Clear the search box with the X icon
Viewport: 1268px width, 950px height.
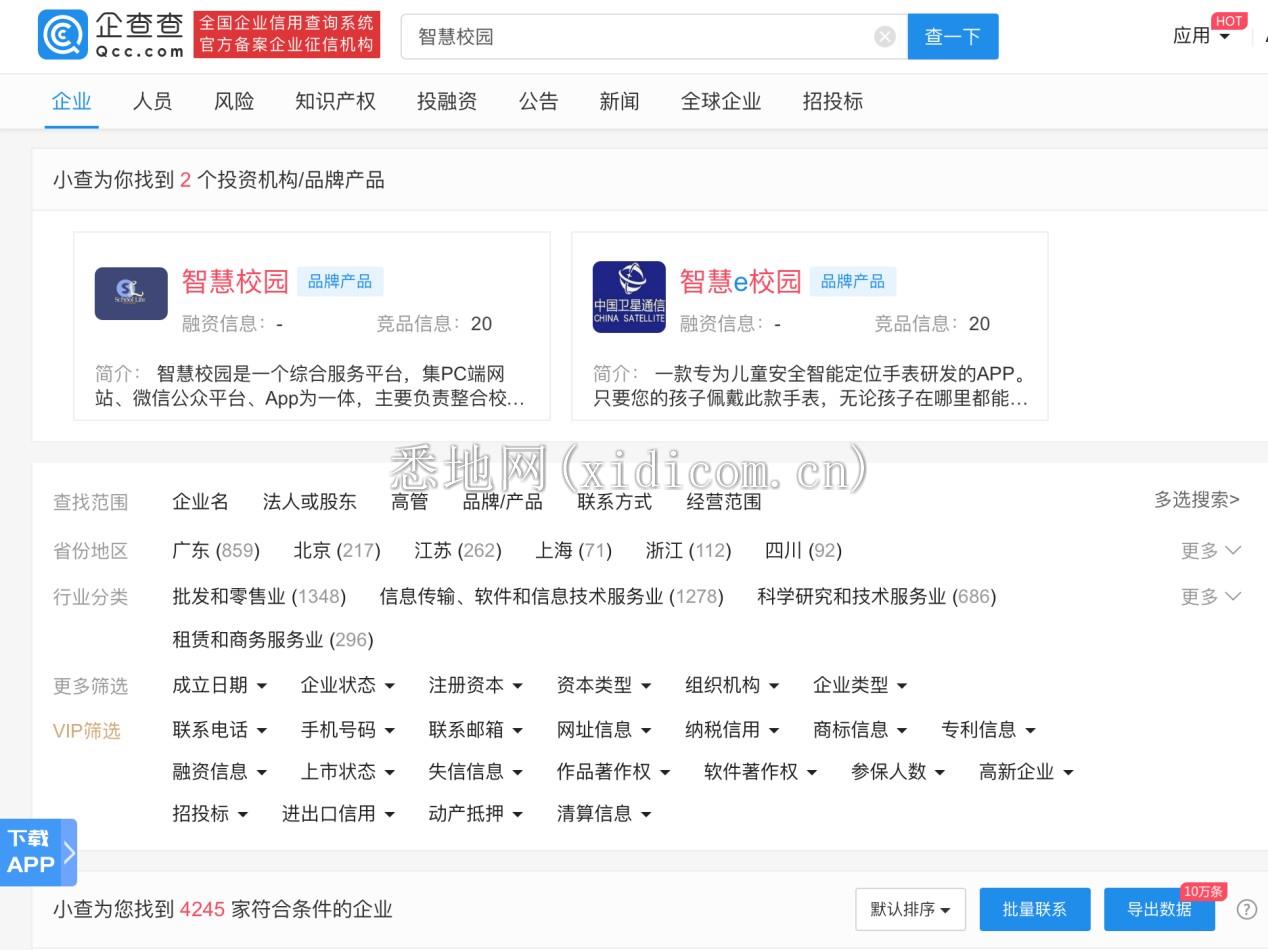[885, 37]
